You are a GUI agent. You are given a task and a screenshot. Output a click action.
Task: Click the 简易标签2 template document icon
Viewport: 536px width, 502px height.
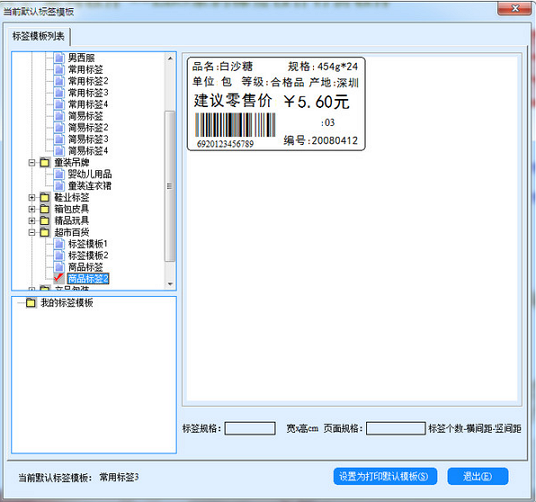(x=59, y=127)
